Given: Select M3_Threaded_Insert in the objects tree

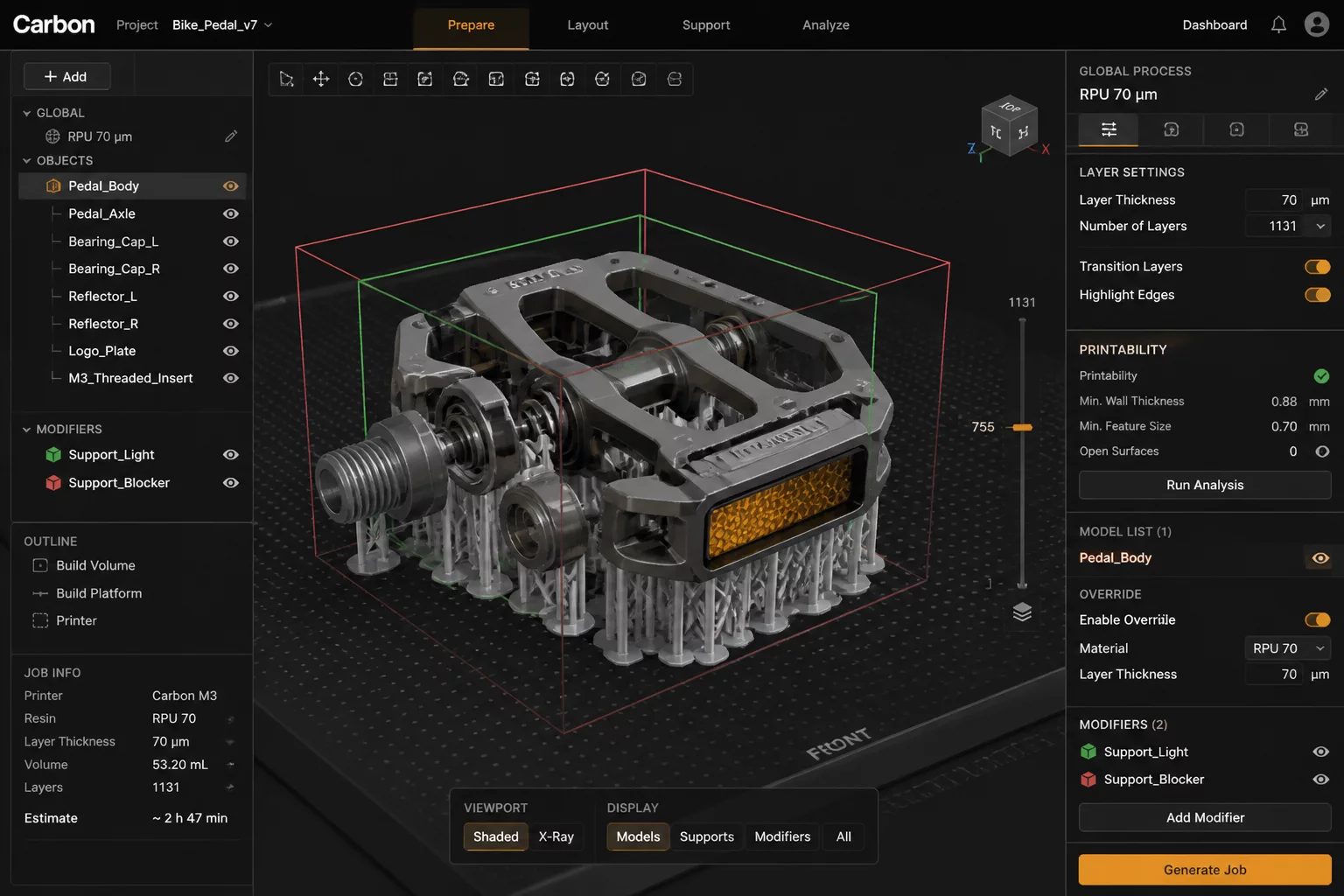Looking at the screenshot, I should click(130, 378).
